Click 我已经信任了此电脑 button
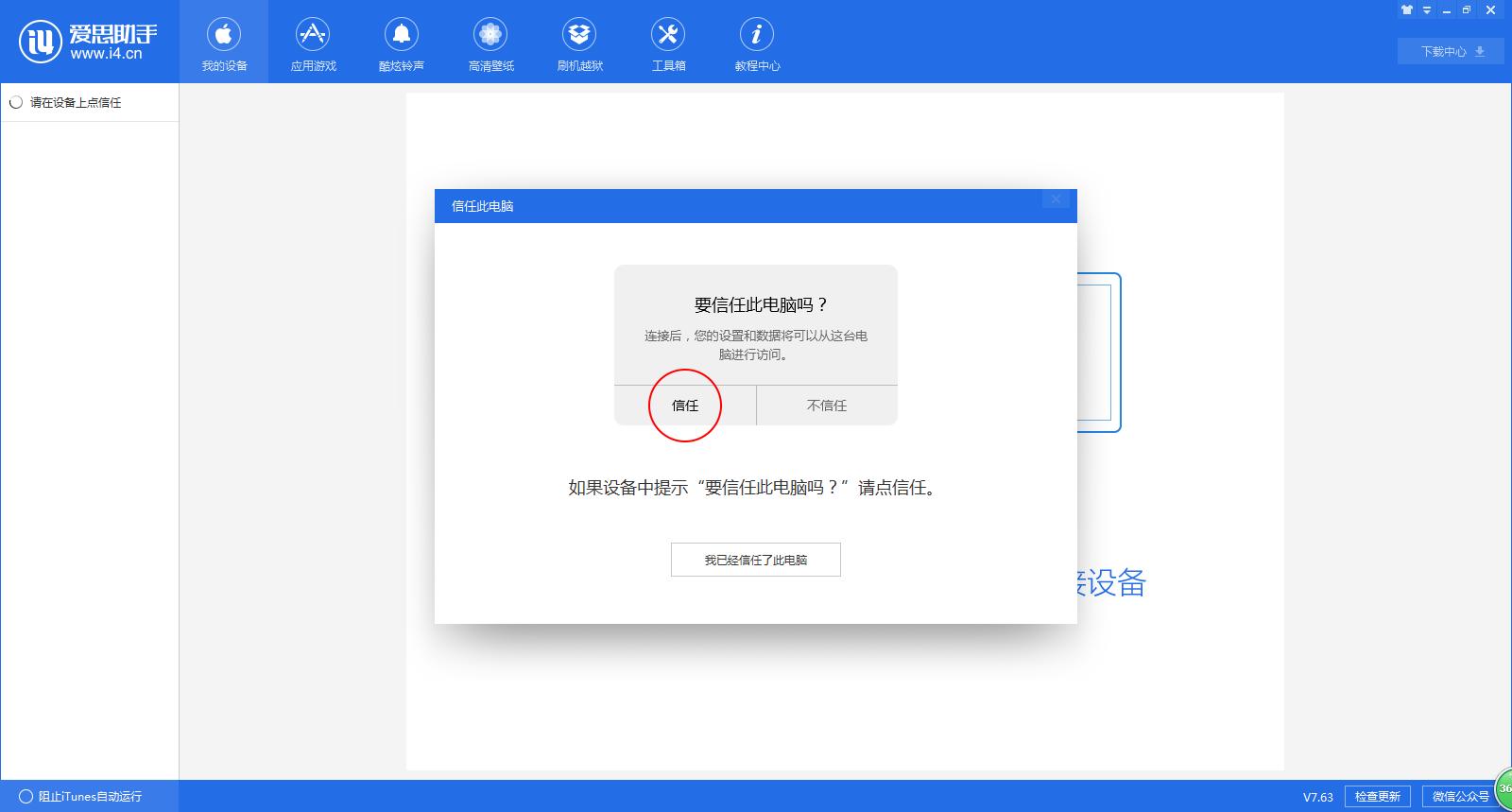This screenshot has height=812, width=1512. pos(756,560)
